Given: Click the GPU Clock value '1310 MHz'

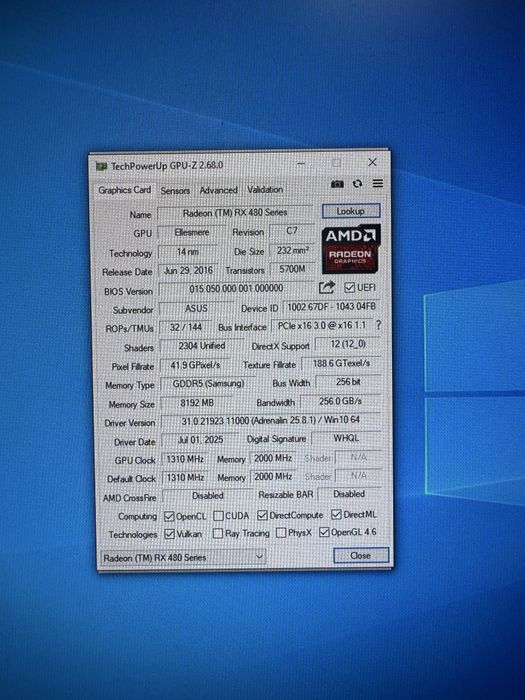Looking at the screenshot, I should [185, 459].
